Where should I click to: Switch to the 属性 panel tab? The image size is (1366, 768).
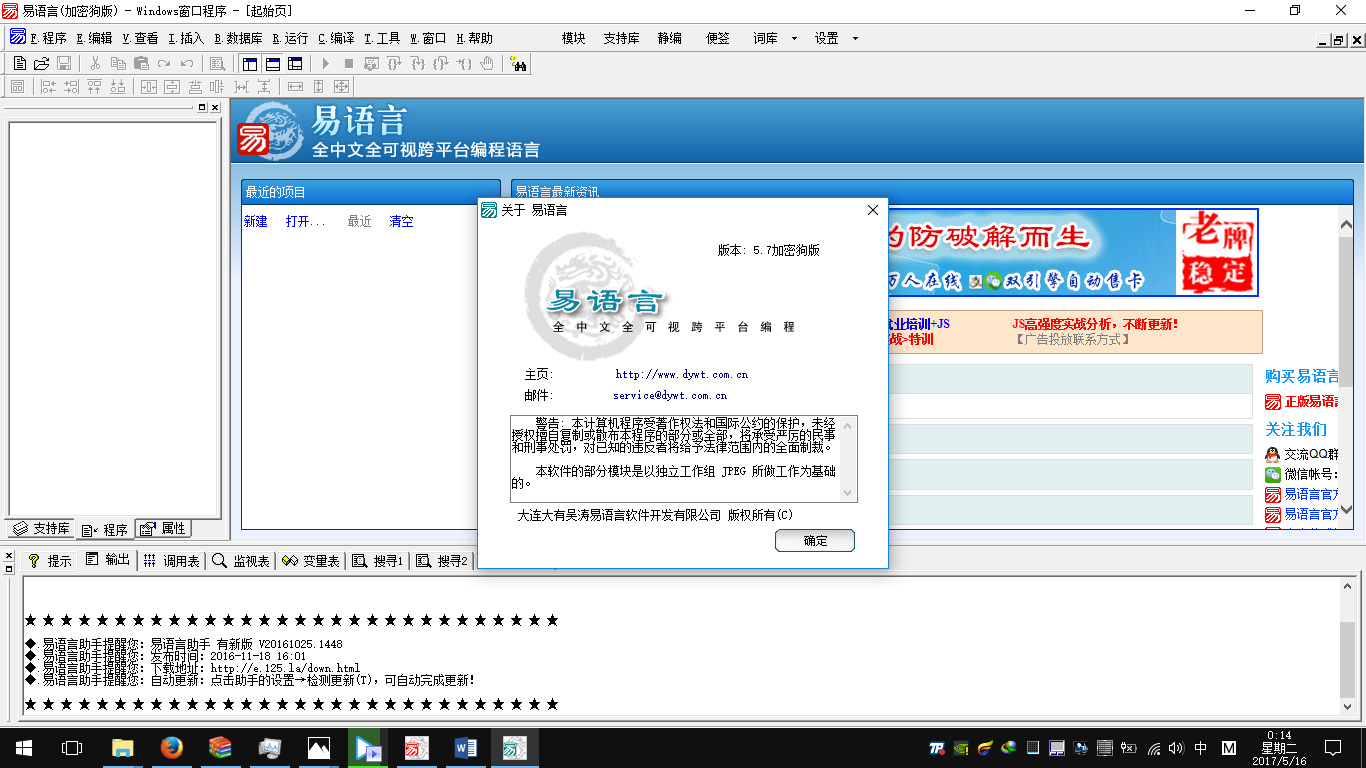tap(163, 529)
